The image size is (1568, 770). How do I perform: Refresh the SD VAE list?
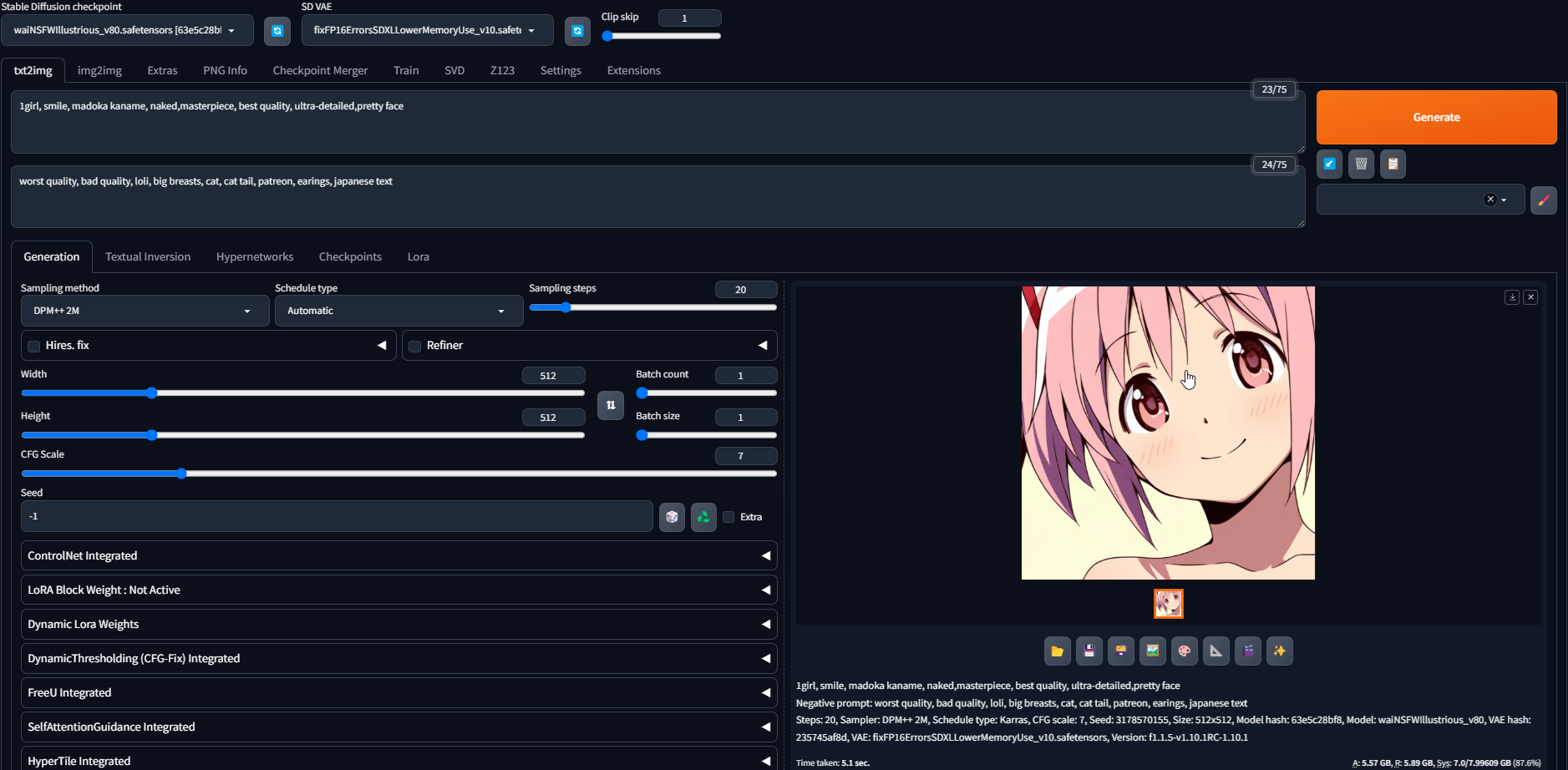(577, 31)
